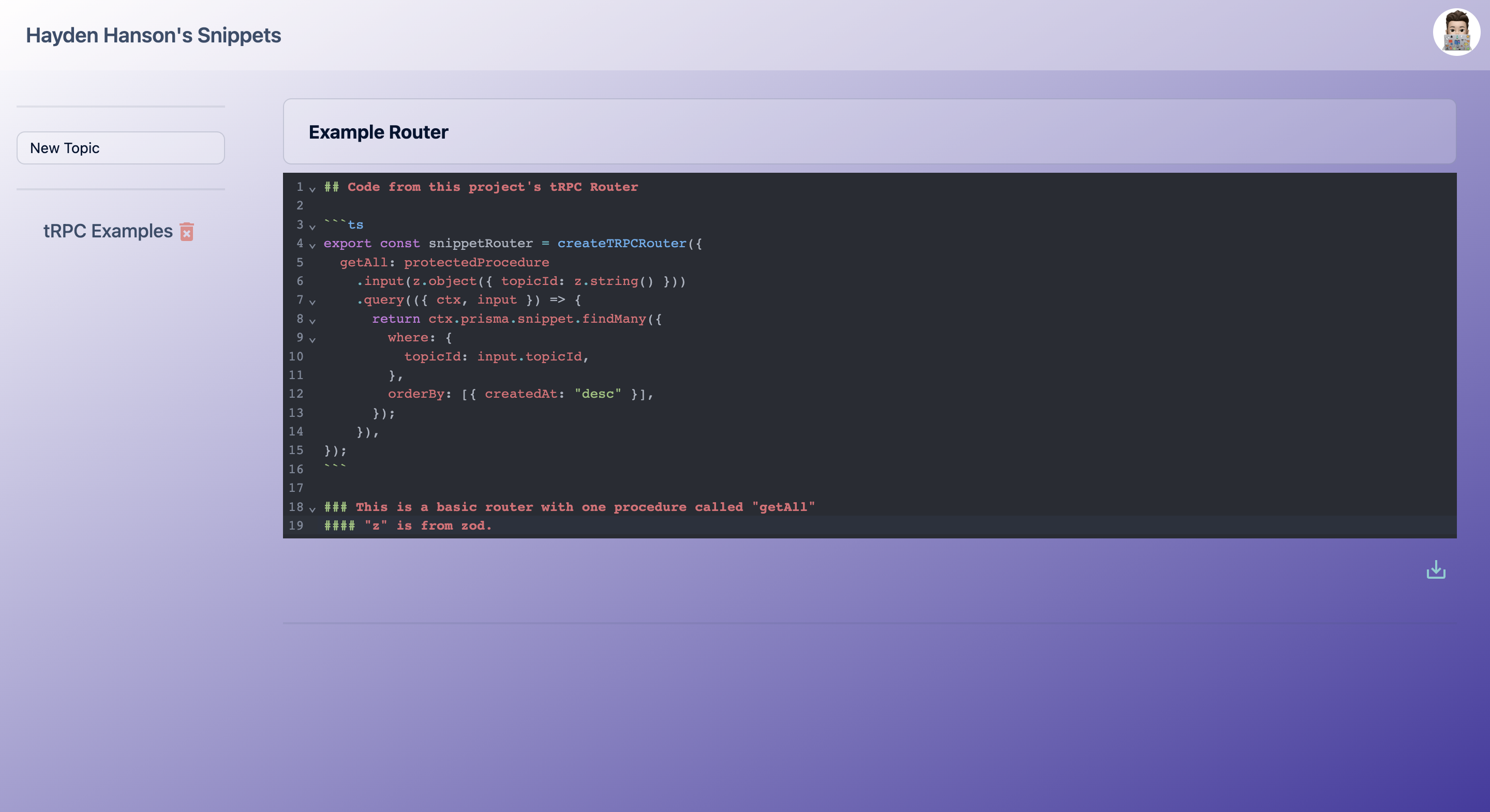This screenshot has height=812, width=1490.
Task: Click the ```ts code fence line
Action: [344, 224]
